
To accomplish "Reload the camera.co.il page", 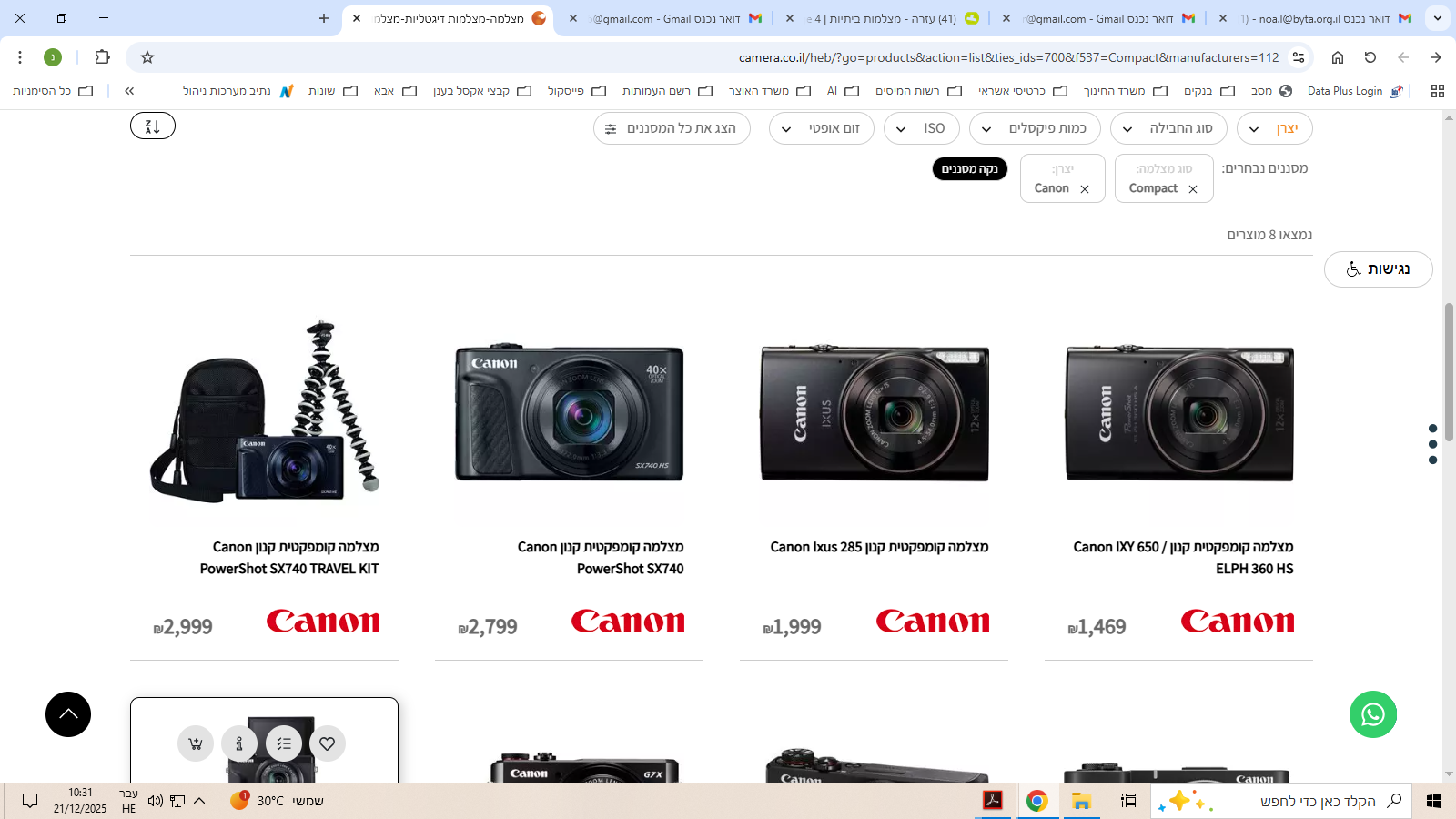I will pyautogui.click(x=1370, y=57).
